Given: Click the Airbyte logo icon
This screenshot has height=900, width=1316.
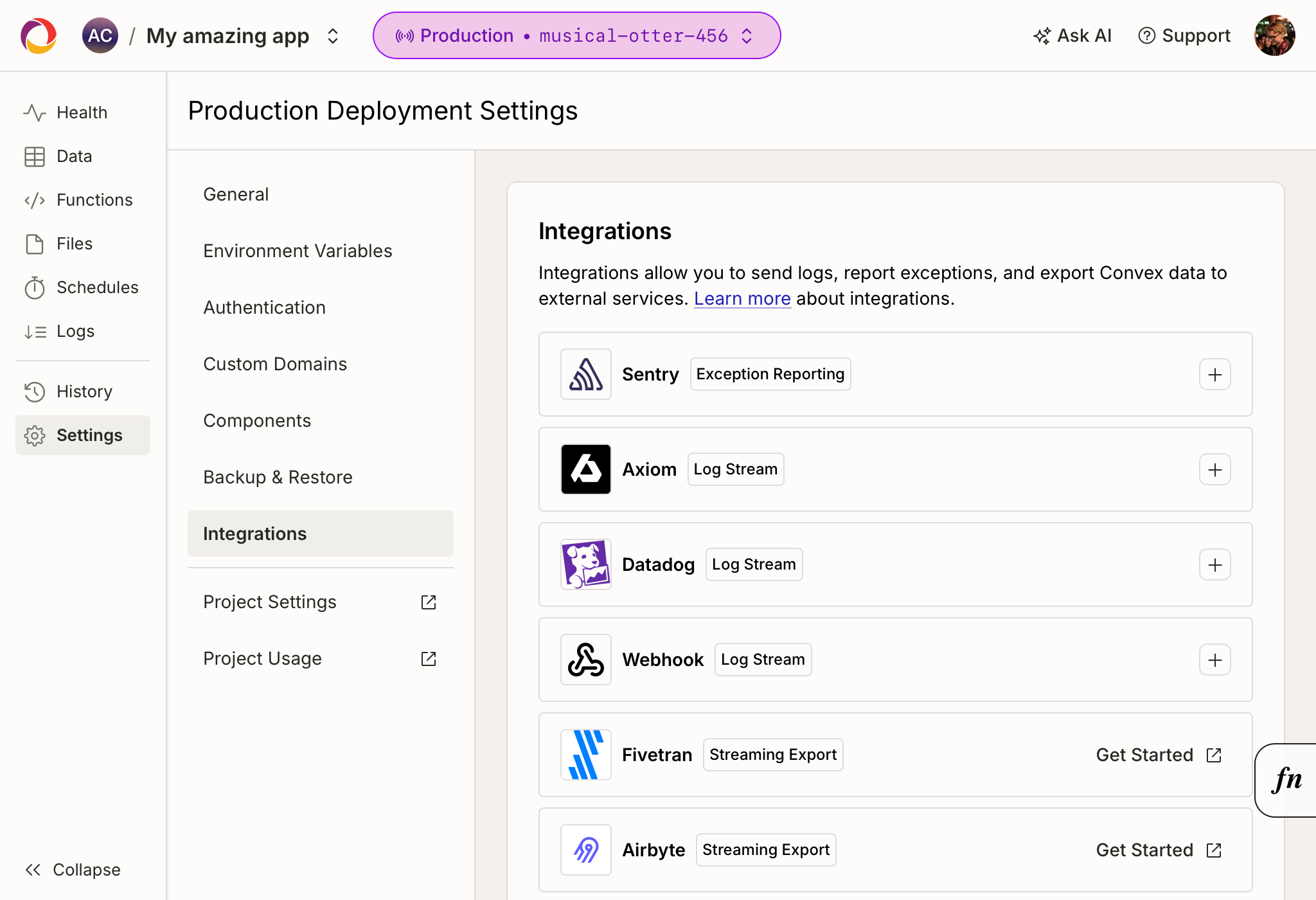Looking at the screenshot, I should 586,850.
